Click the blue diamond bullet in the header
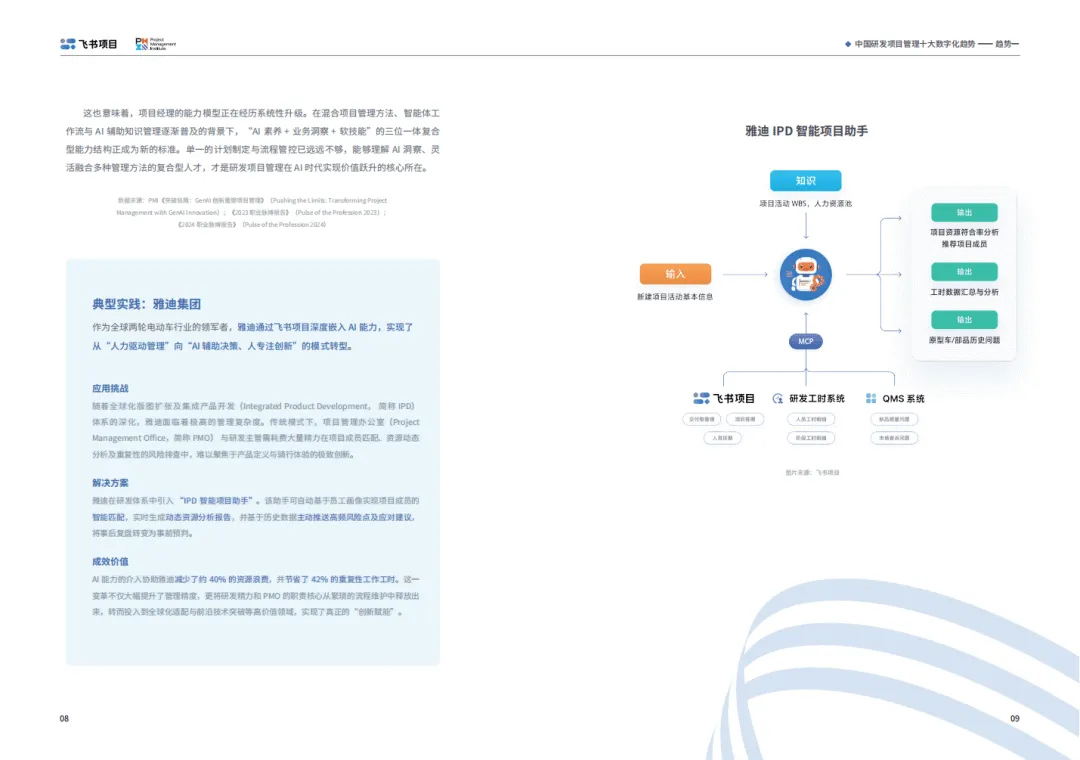1080x760 pixels. click(x=848, y=44)
